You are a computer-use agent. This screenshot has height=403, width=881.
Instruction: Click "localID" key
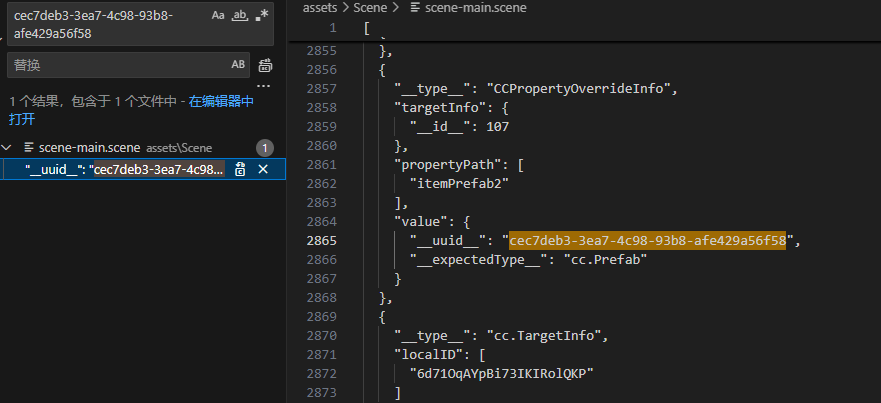click(x=428, y=355)
